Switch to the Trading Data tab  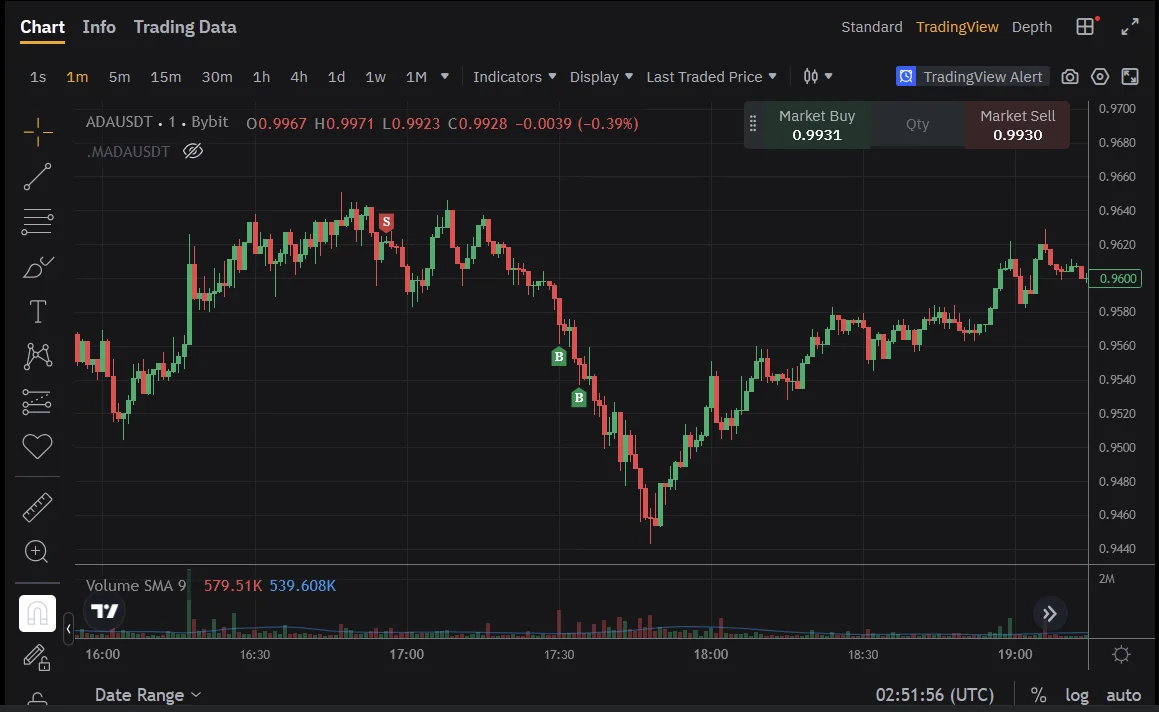[185, 27]
